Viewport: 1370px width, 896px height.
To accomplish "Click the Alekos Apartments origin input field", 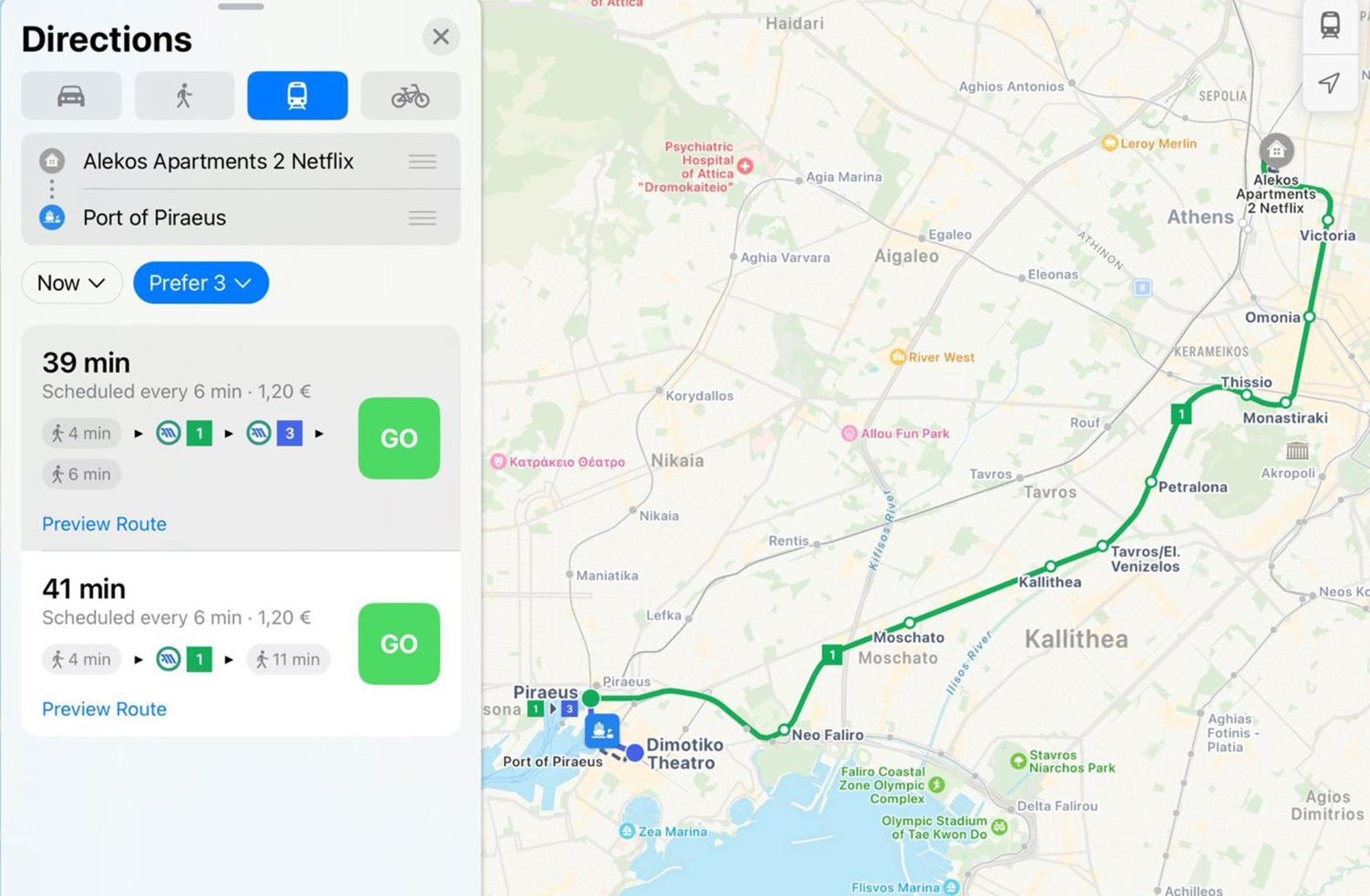I will (230, 162).
